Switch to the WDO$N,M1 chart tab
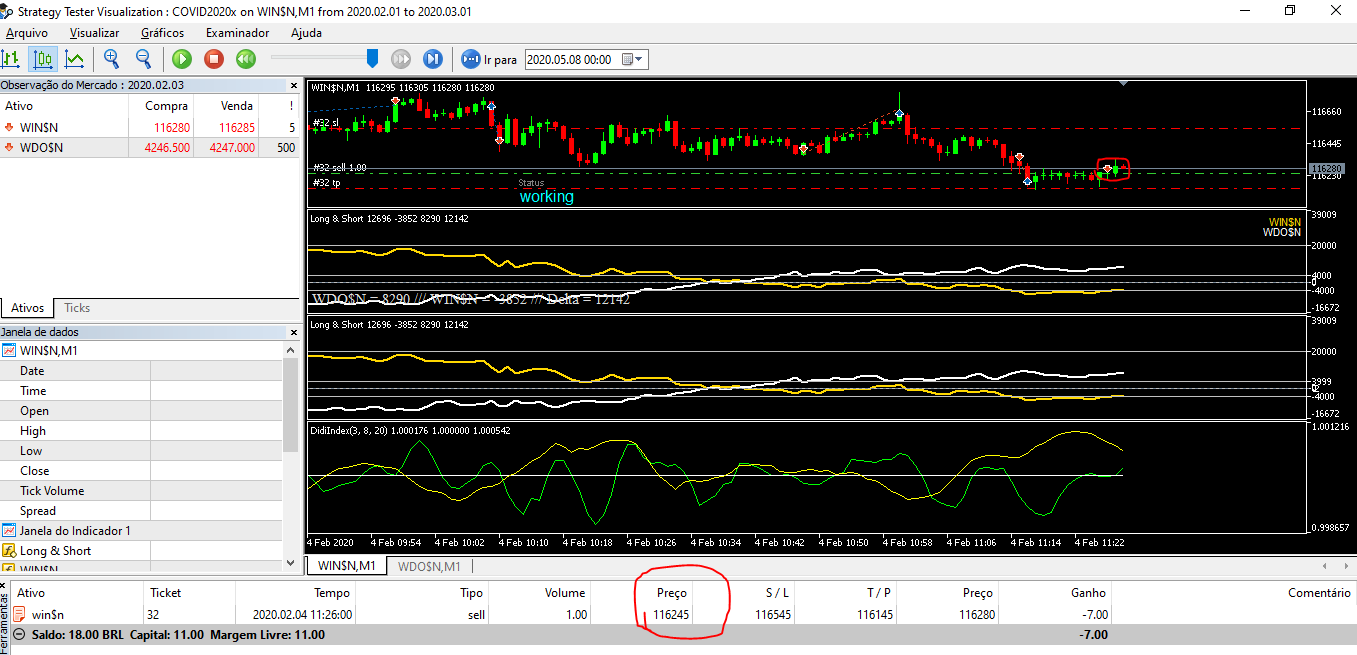 429,566
